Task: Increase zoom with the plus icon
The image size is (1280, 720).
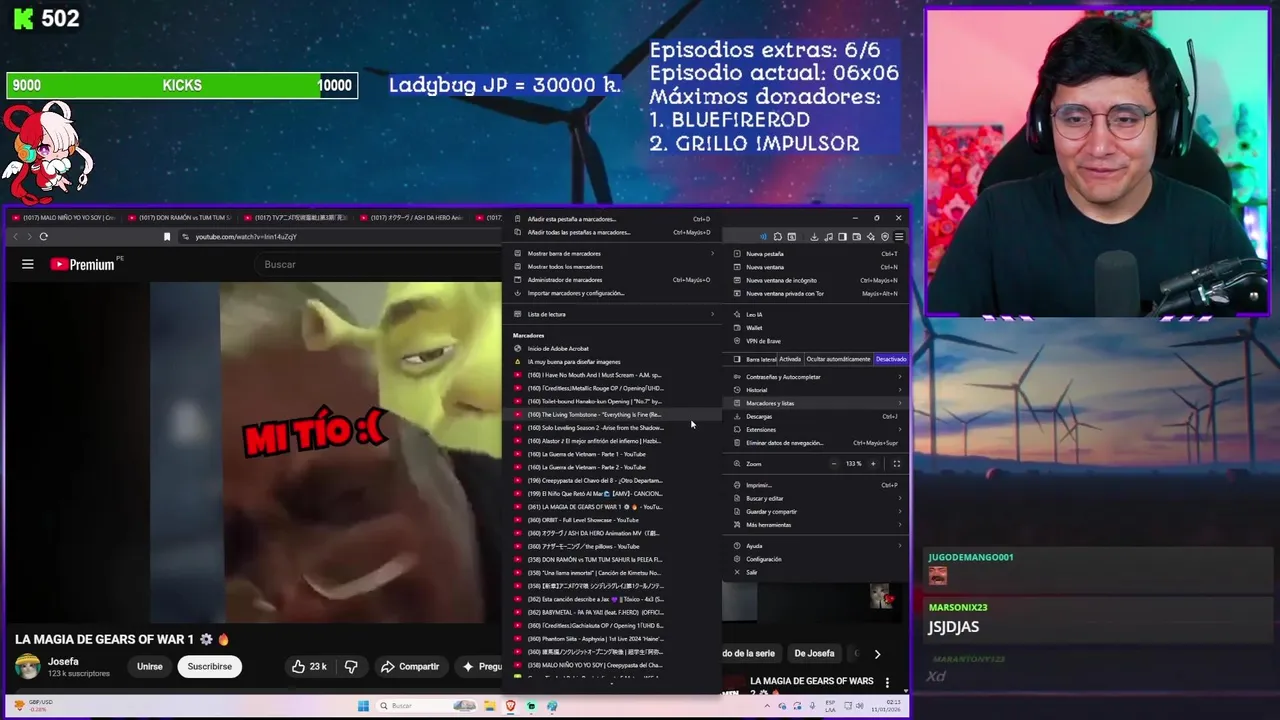Action: pos(873,464)
